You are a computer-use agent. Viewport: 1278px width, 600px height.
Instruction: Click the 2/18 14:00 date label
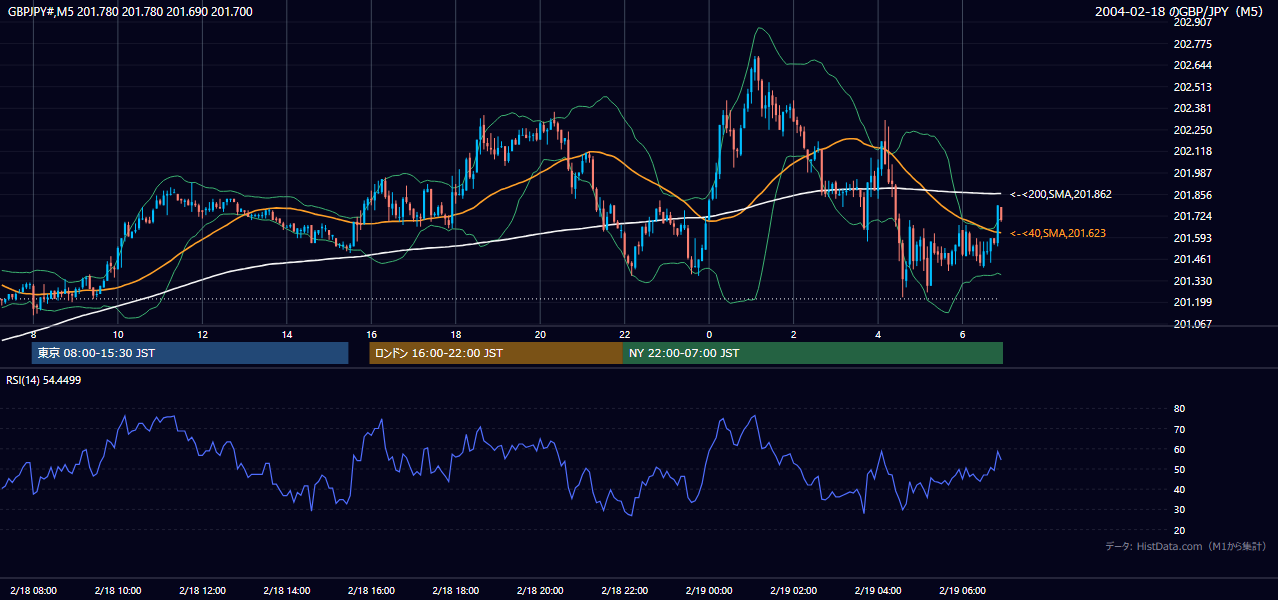(287, 590)
